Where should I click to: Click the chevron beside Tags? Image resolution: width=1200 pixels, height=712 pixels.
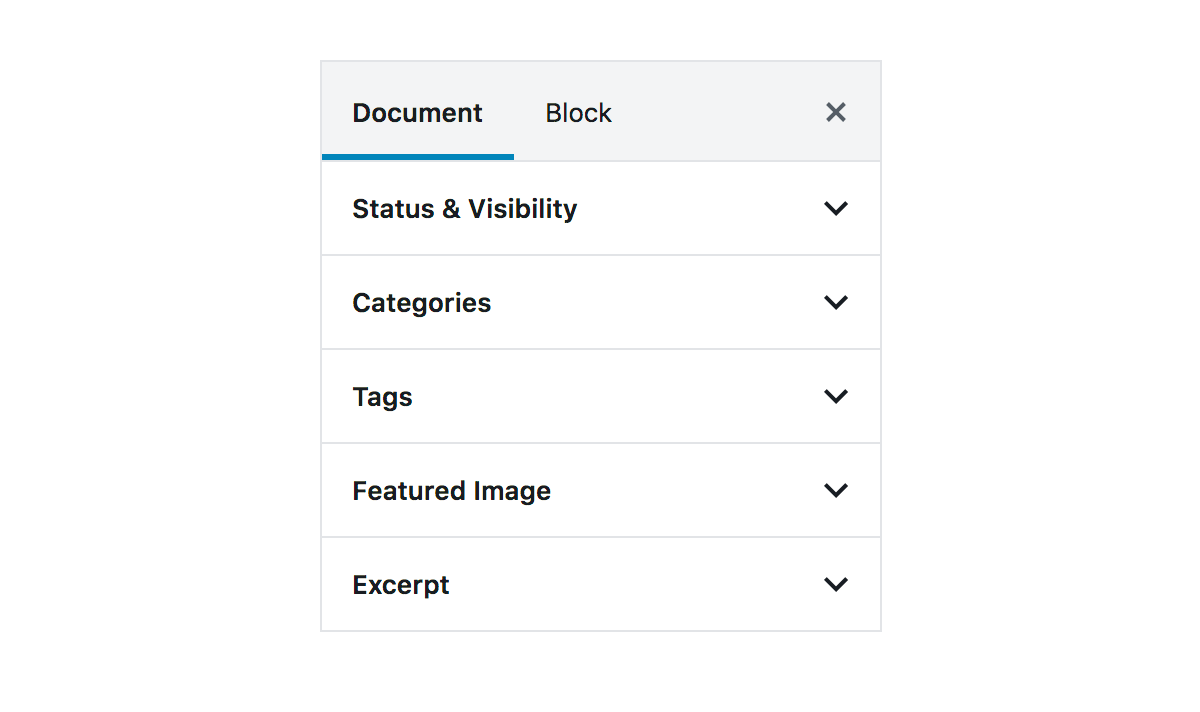click(x=836, y=396)
